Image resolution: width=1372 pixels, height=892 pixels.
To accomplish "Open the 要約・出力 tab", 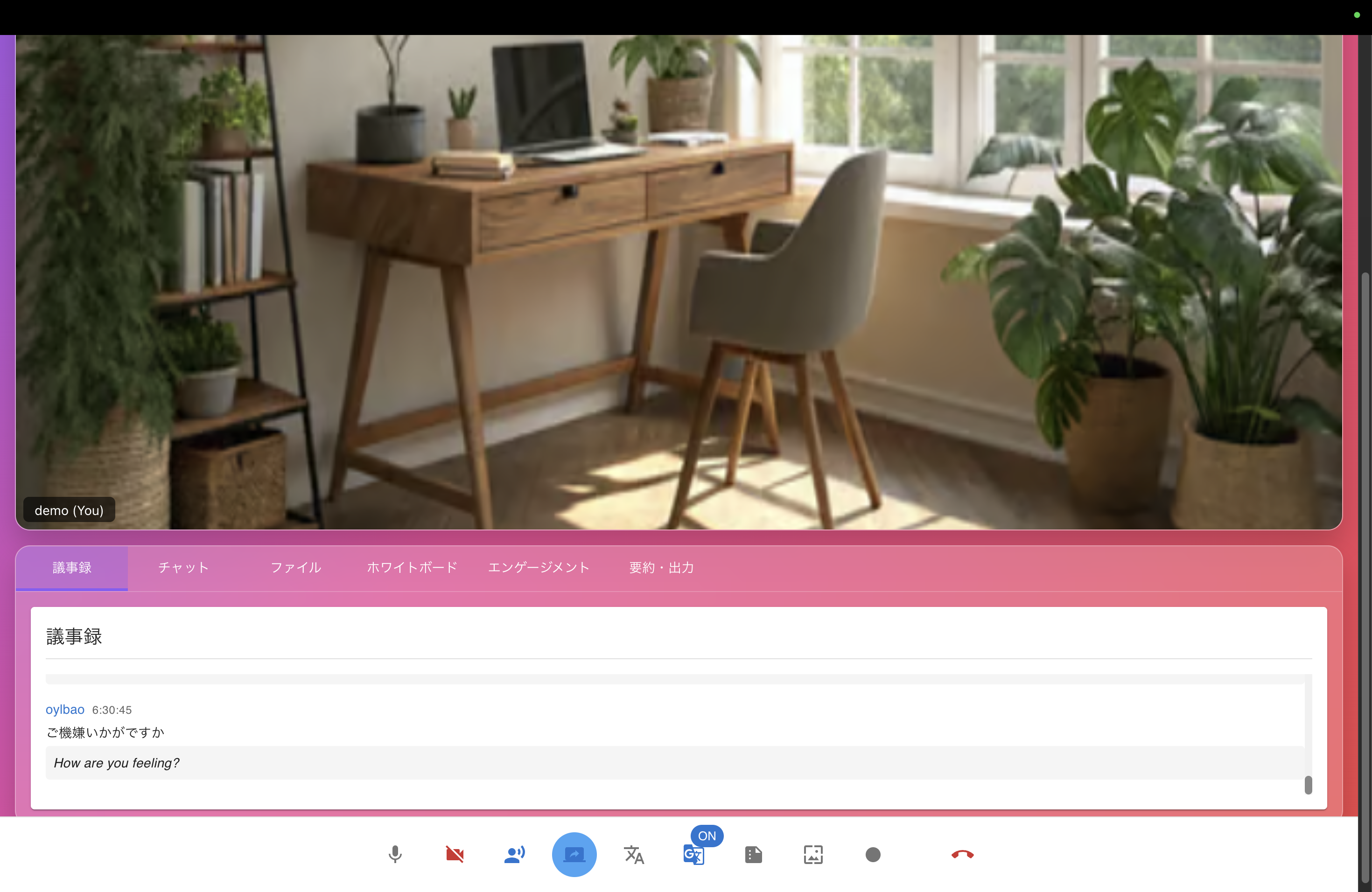I will 661,568.
